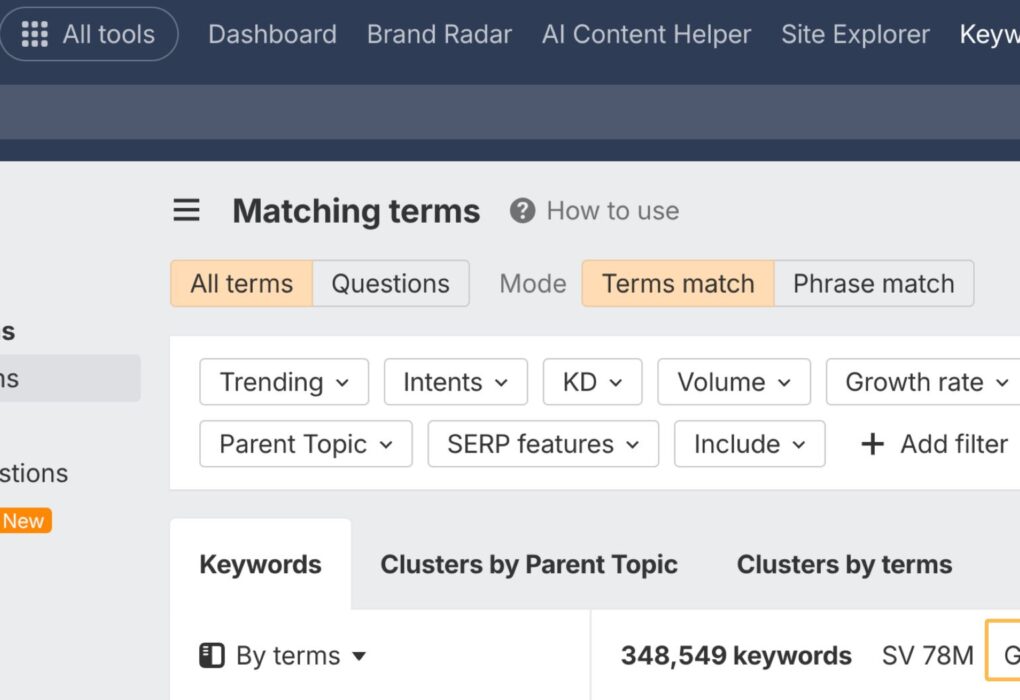Click the plus icon for Add filter
This screenshot has height=700, width=1020.
point(873,444)
